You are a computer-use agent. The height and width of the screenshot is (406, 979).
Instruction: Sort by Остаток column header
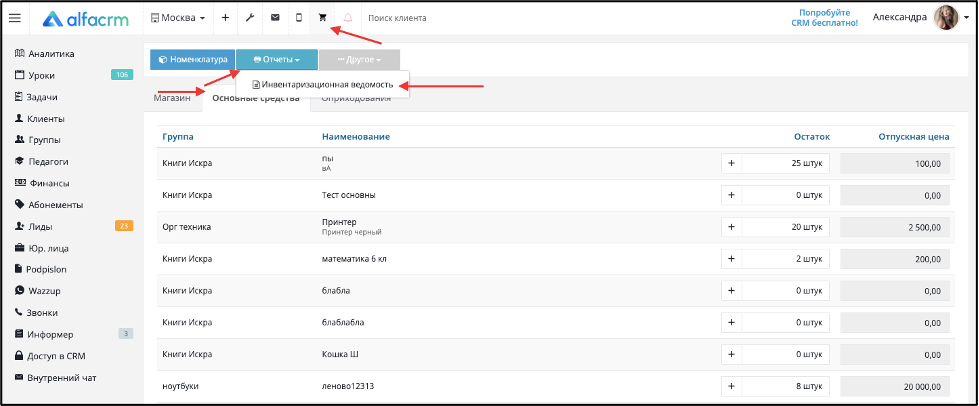pos(812,137)
